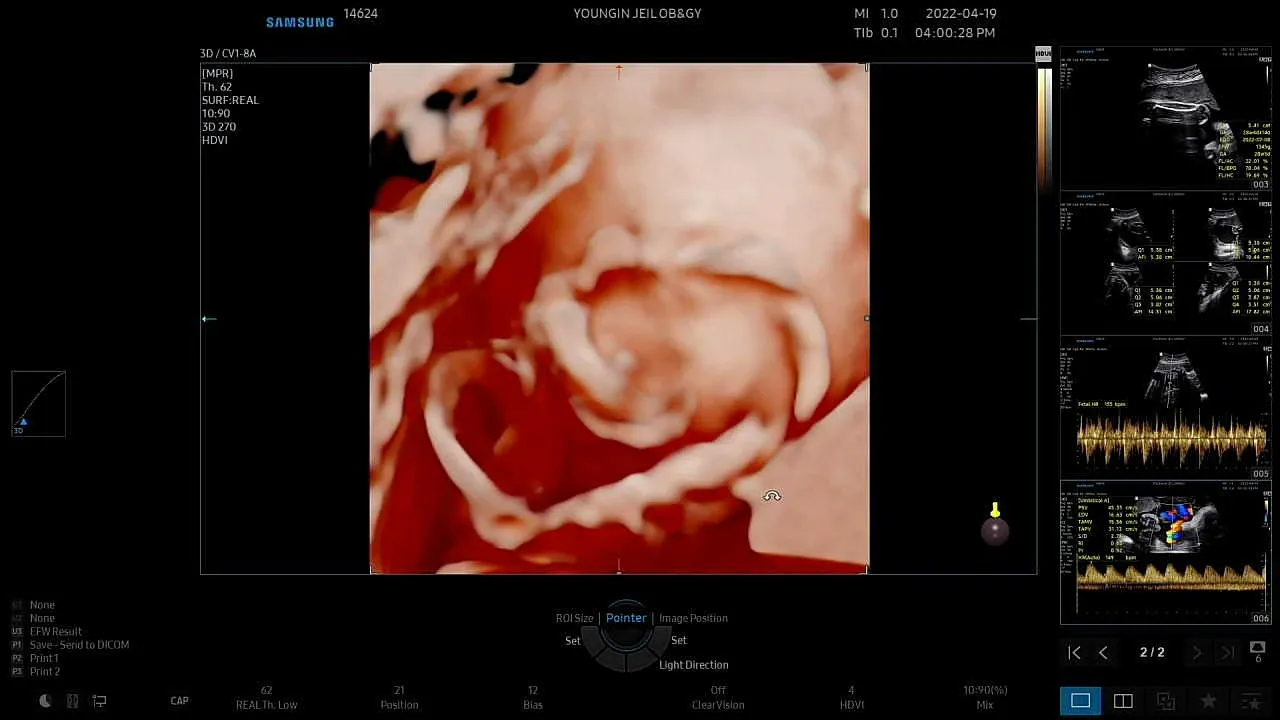This screenshot has height=720, width=1280.
Task: Go to next thumbnail page
Action: (1197, 652)
